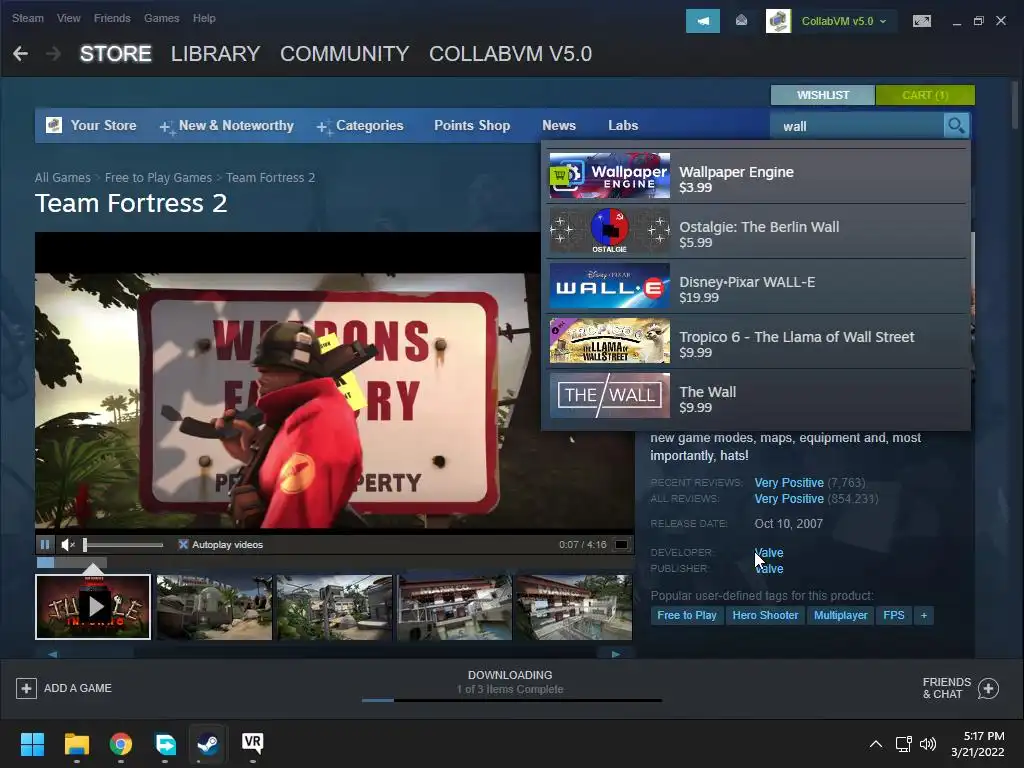Open the FPS tag
This screenshot has width=1024, height=768.
tap(893, 615)
